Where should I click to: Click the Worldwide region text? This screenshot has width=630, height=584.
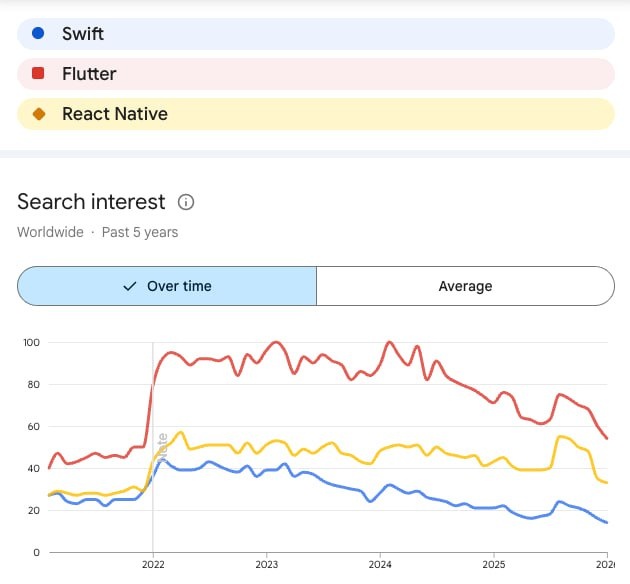pos(50,232)
